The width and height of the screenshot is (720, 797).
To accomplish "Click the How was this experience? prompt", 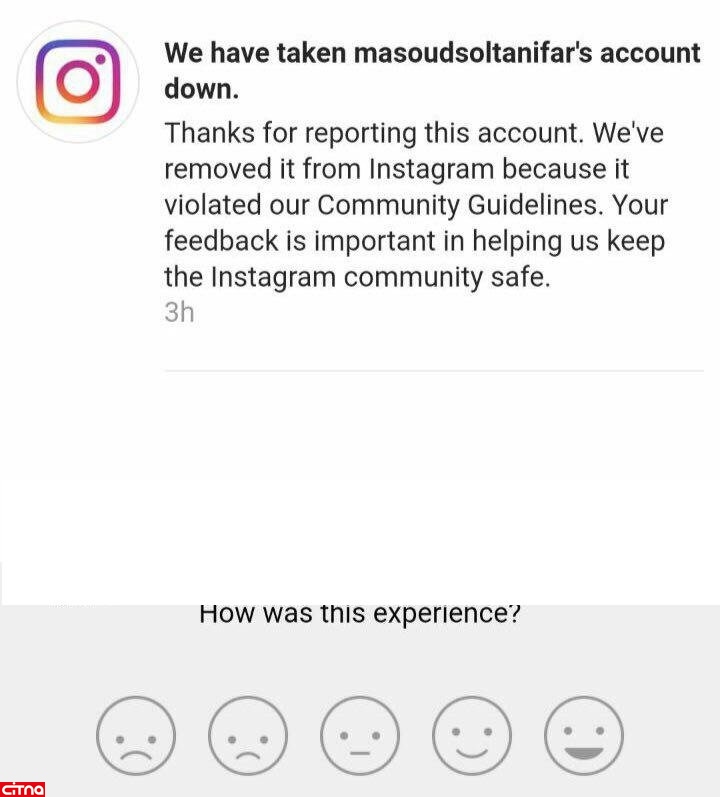I will 360,614.
